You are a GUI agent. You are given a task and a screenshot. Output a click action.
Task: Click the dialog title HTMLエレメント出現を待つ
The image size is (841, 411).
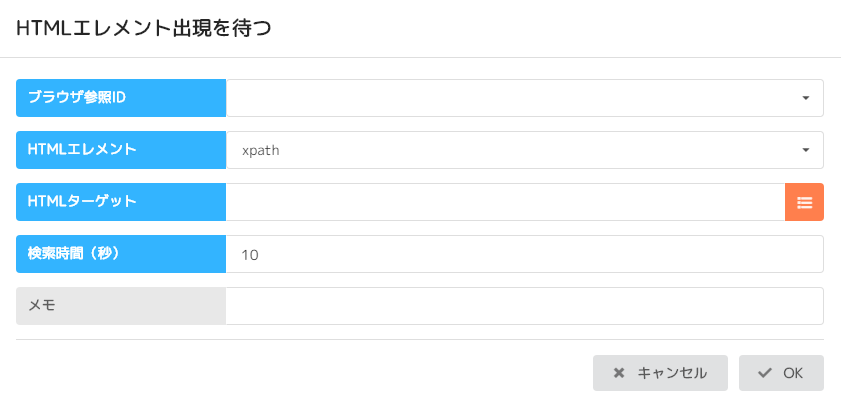tap(144, 29)
